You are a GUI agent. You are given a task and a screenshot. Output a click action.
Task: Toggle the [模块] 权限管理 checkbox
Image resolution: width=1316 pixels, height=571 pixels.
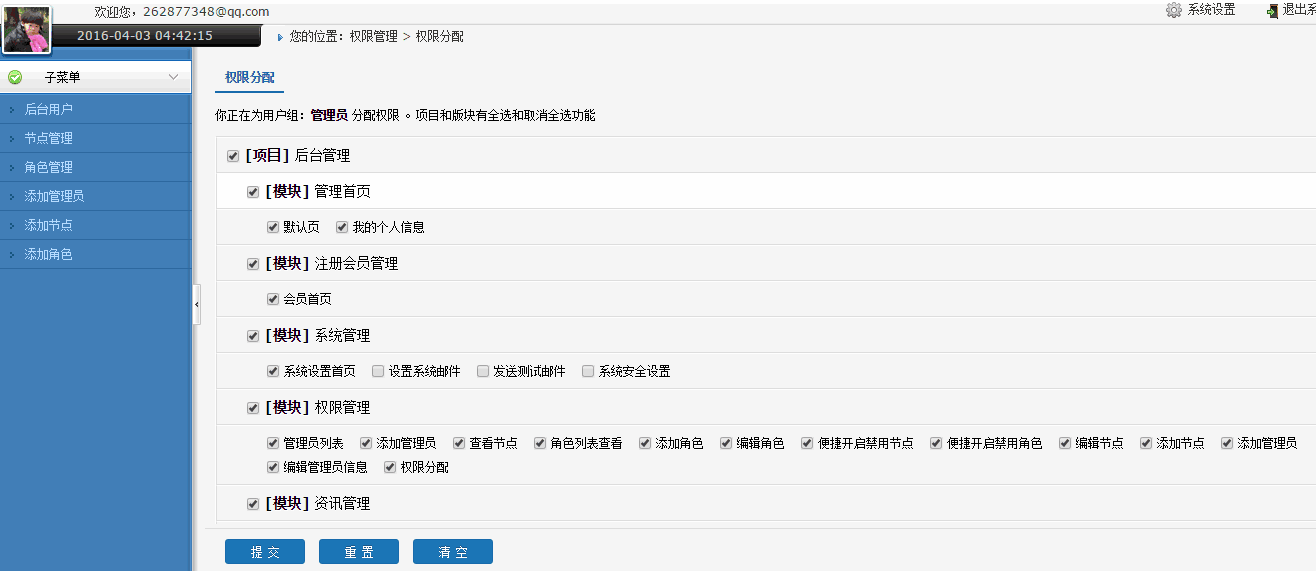coord(253,408)
